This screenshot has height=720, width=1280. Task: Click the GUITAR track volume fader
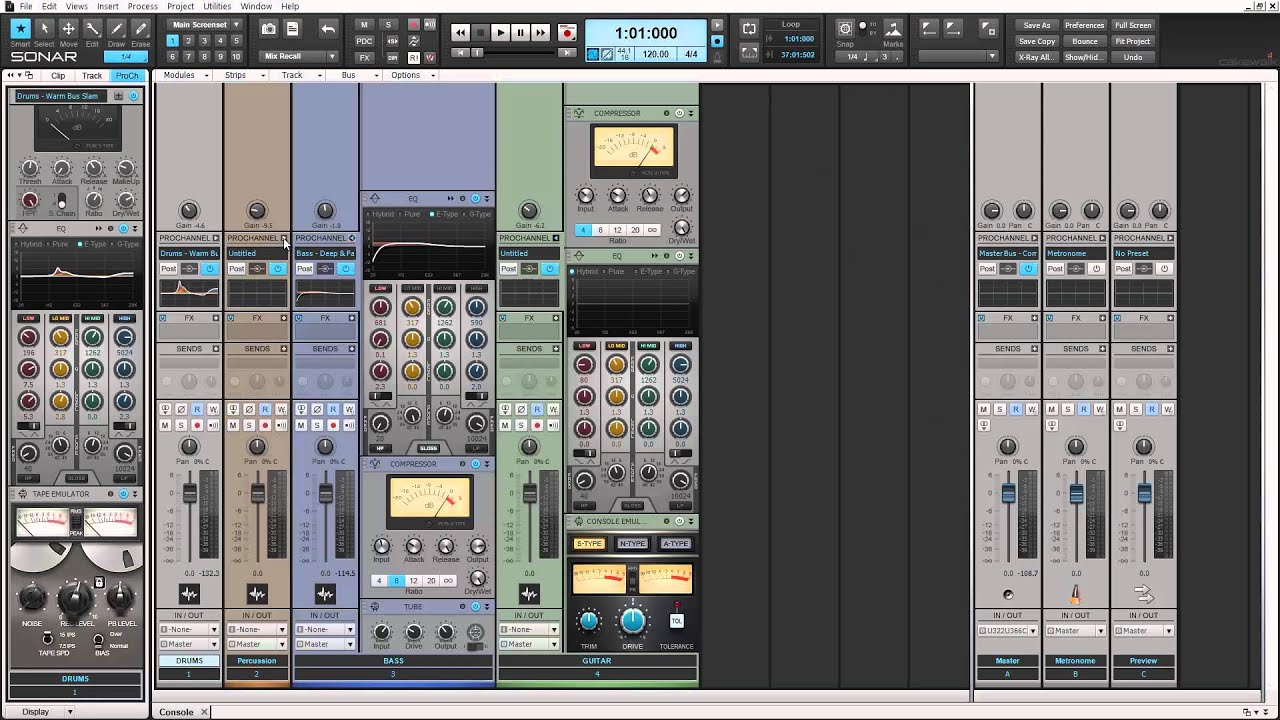click(x=529, y=494)
